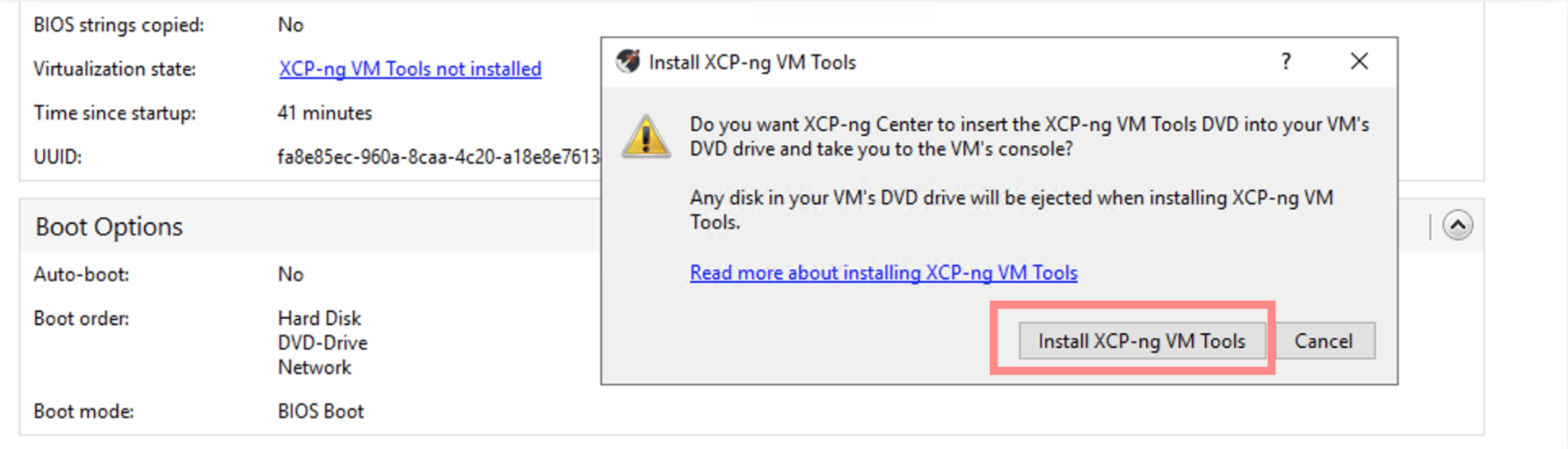Click the BIOS Boot mode value
The width and height of the screenshot is (1568, 449).
pos(321,411)
